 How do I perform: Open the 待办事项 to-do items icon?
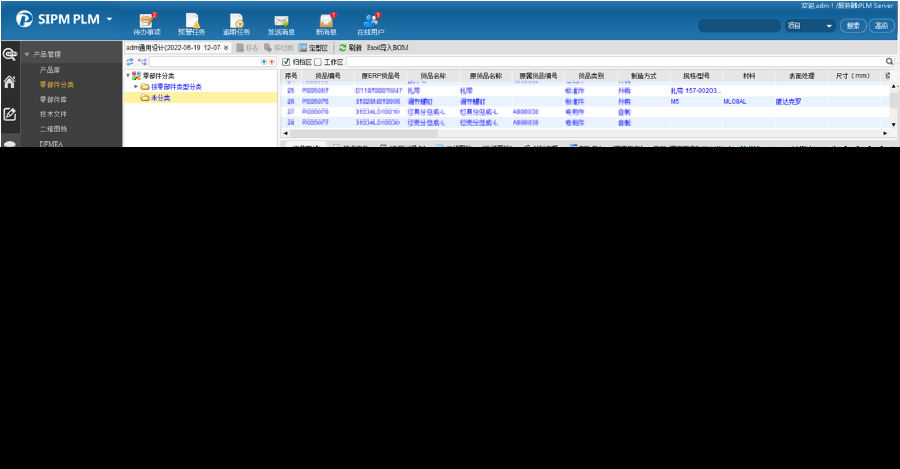pos(148,21)
